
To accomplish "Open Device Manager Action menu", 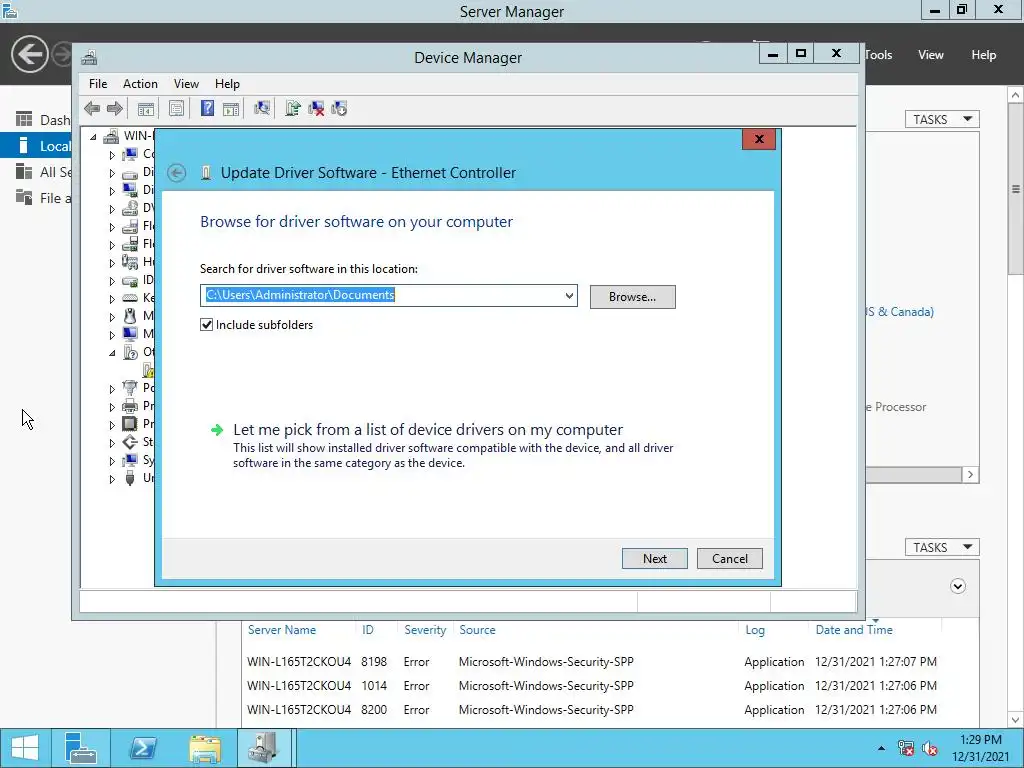I will pyautogui.click(x=140, y=84).
